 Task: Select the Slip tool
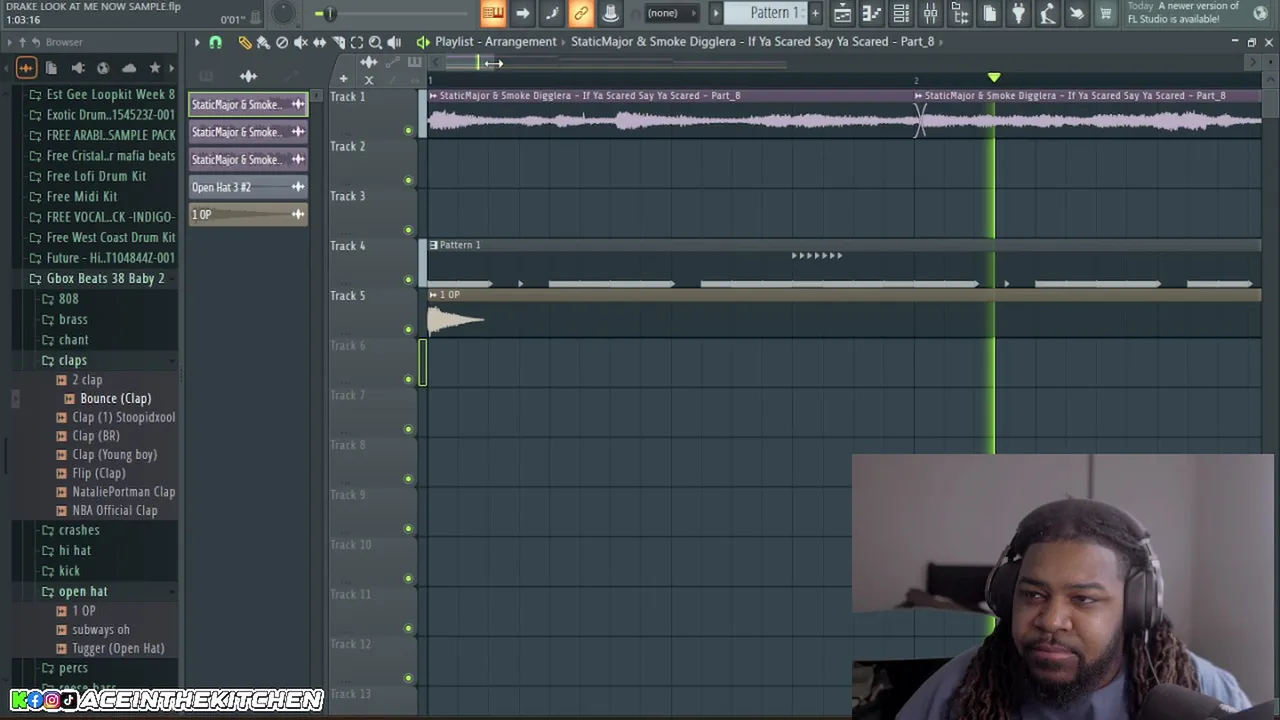point(319,42)
